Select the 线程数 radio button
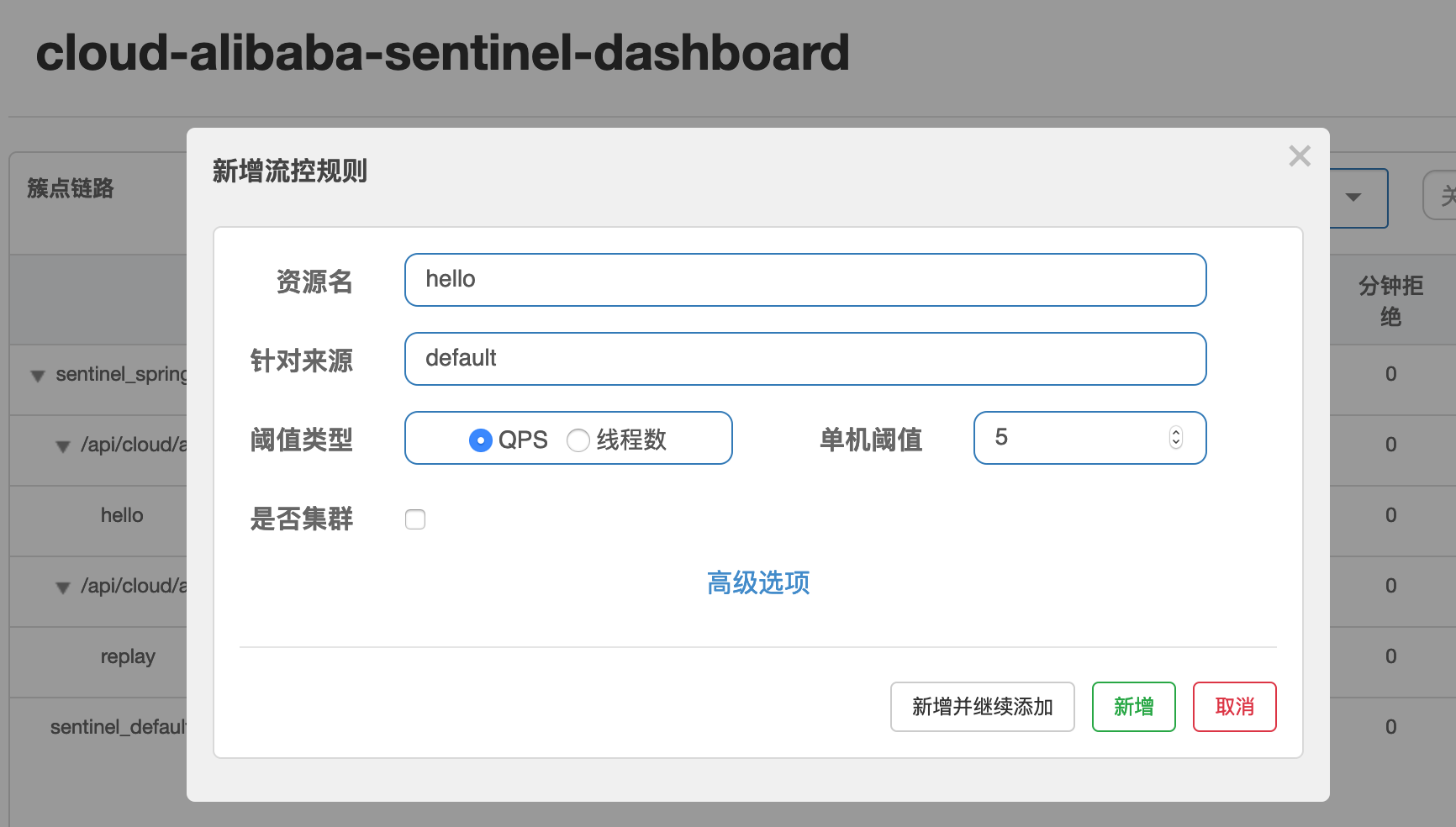 pos(578,440)
